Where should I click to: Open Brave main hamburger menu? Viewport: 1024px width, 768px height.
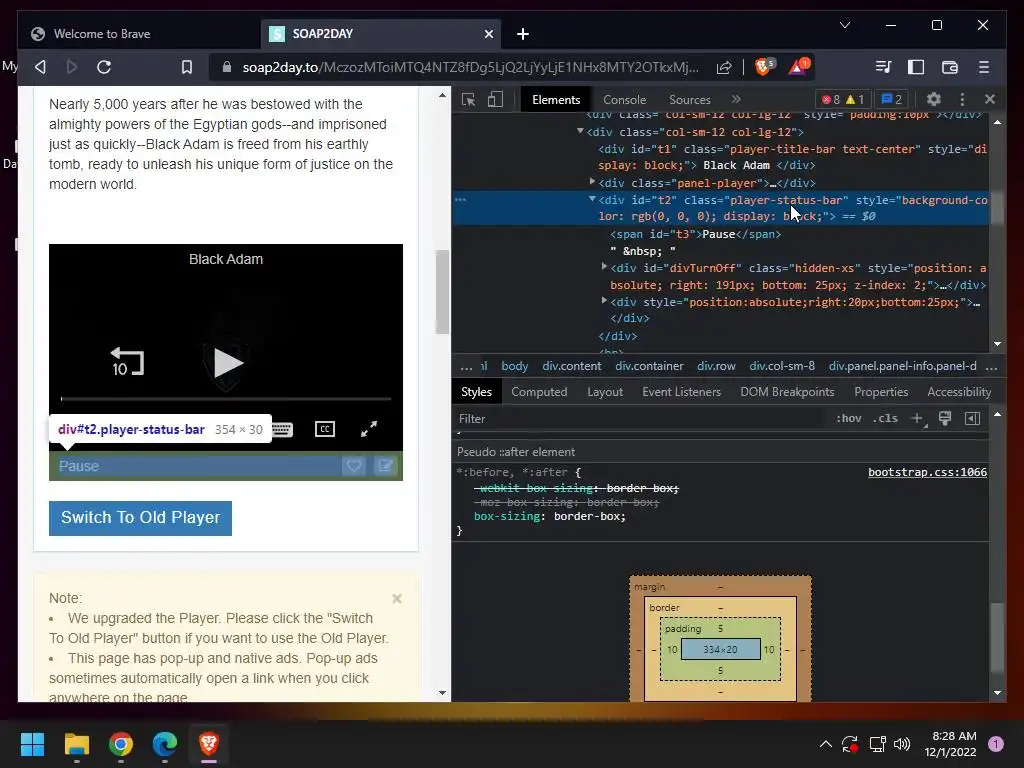pos(984,67)
